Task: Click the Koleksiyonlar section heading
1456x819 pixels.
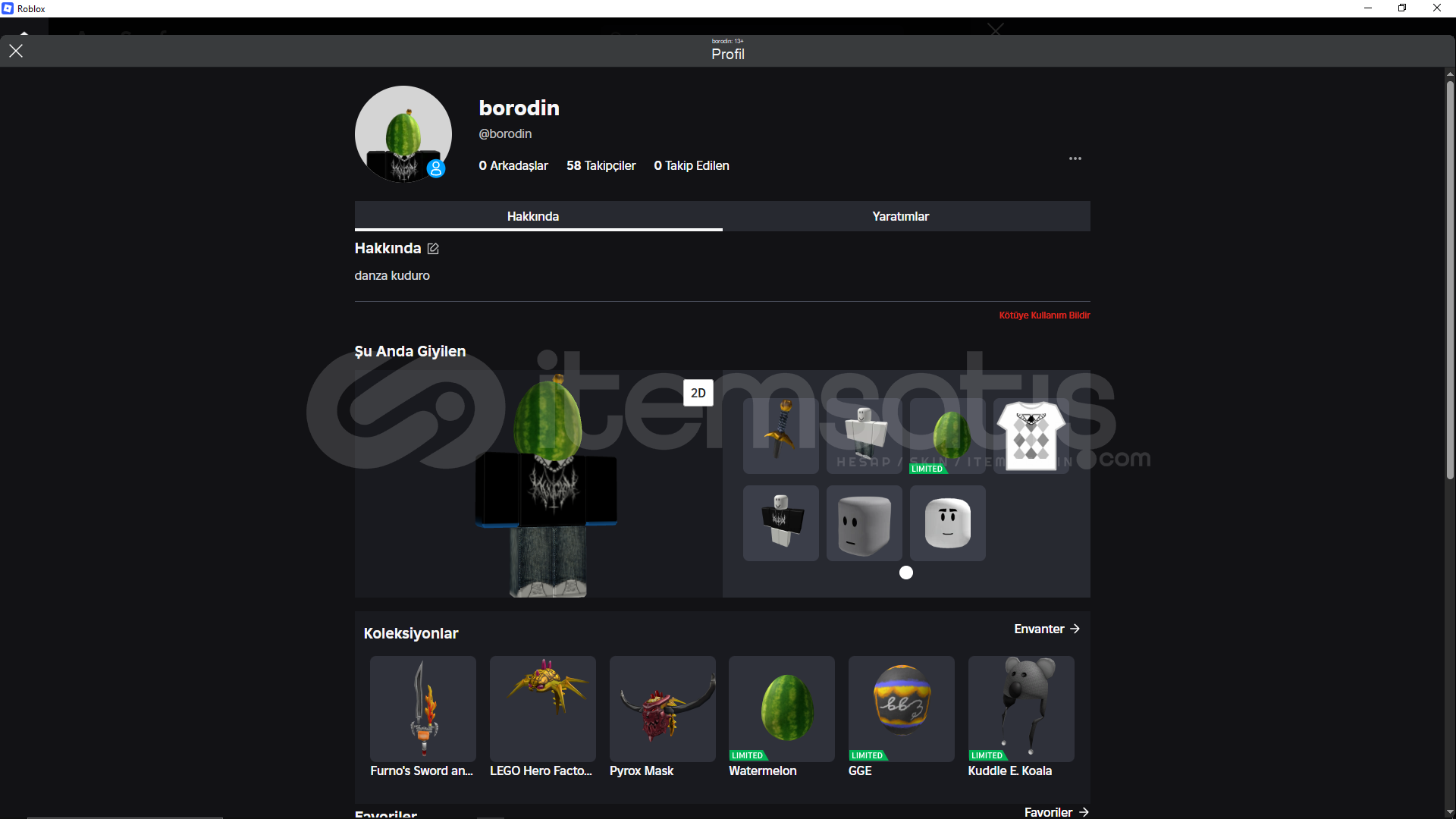Action: click(411, 633)
